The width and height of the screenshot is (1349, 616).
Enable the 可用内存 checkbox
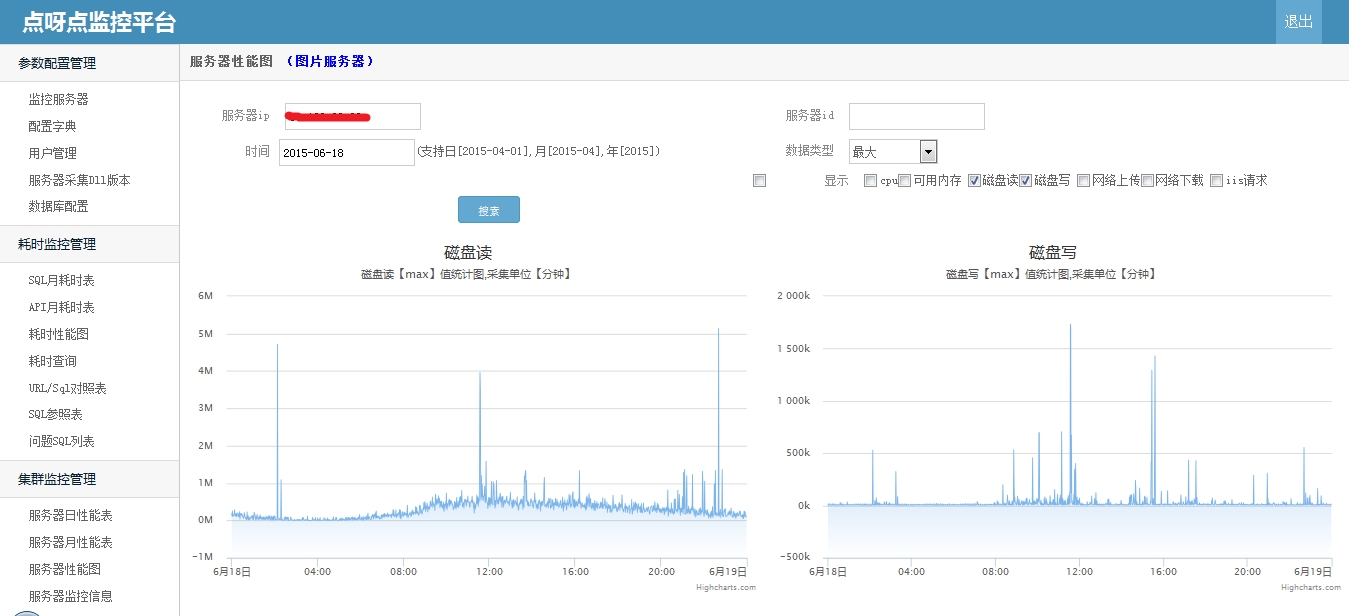click(904, 181)
